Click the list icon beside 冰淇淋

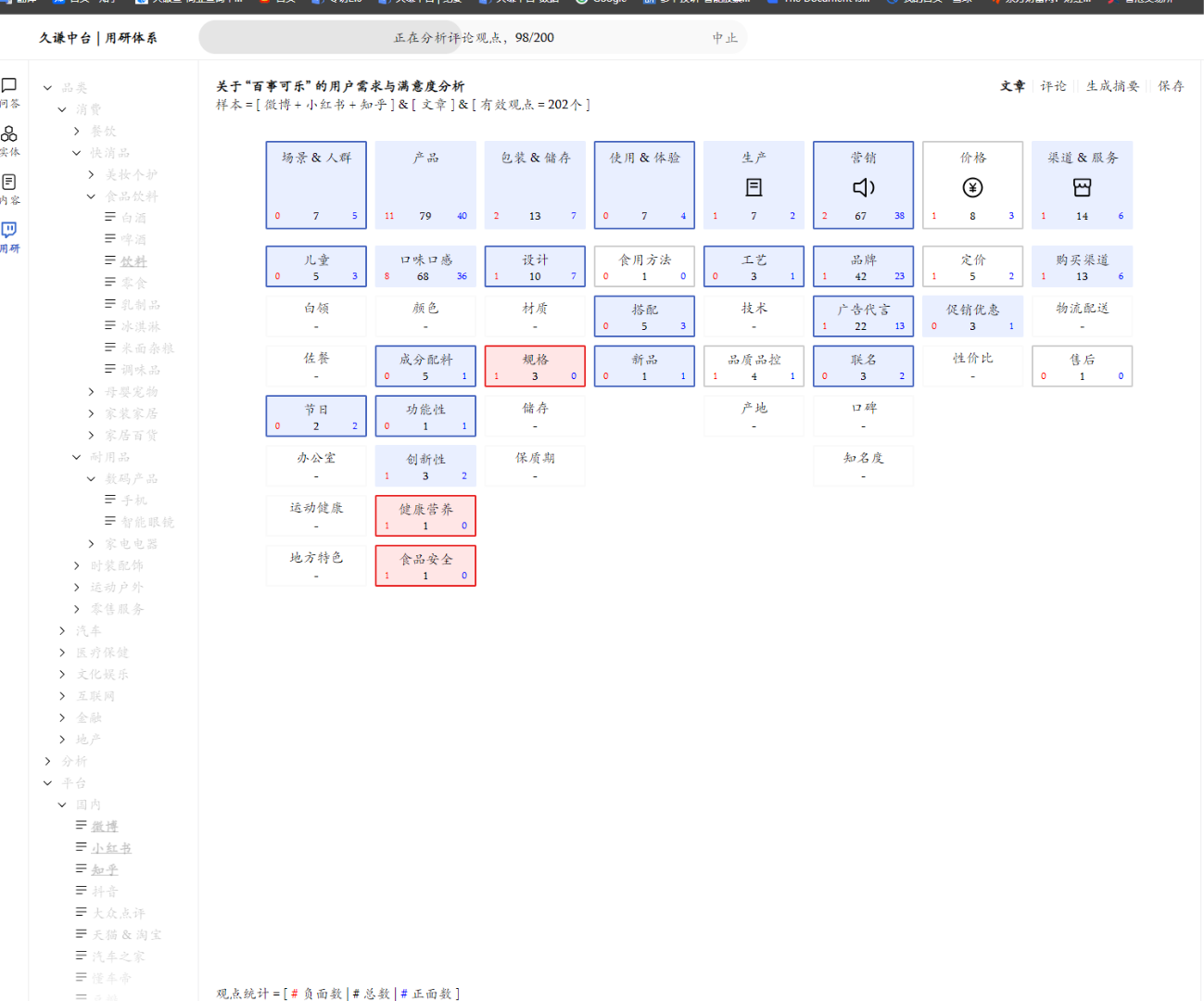[110, 325]
